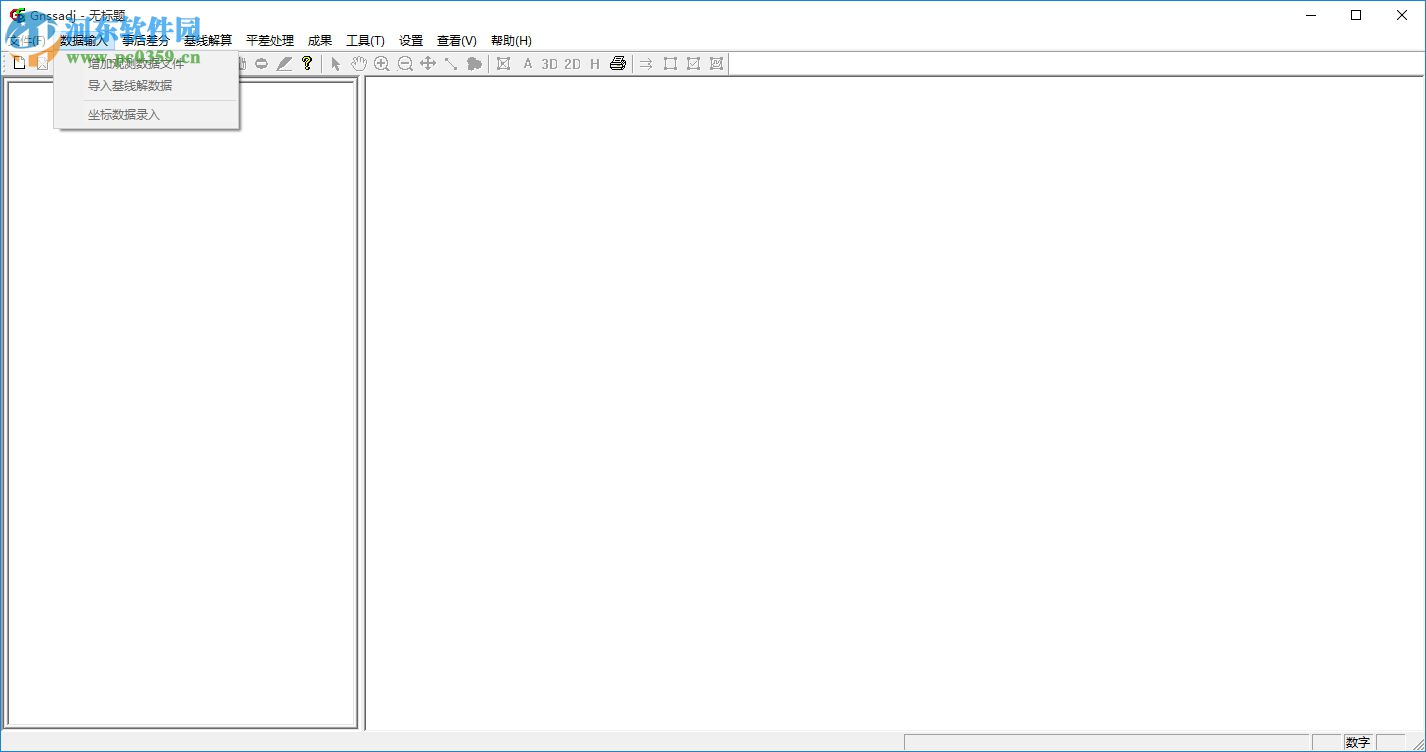Open the 帮助(H) menu
The image size is (1426, 752).
click(x=511, y=41)
